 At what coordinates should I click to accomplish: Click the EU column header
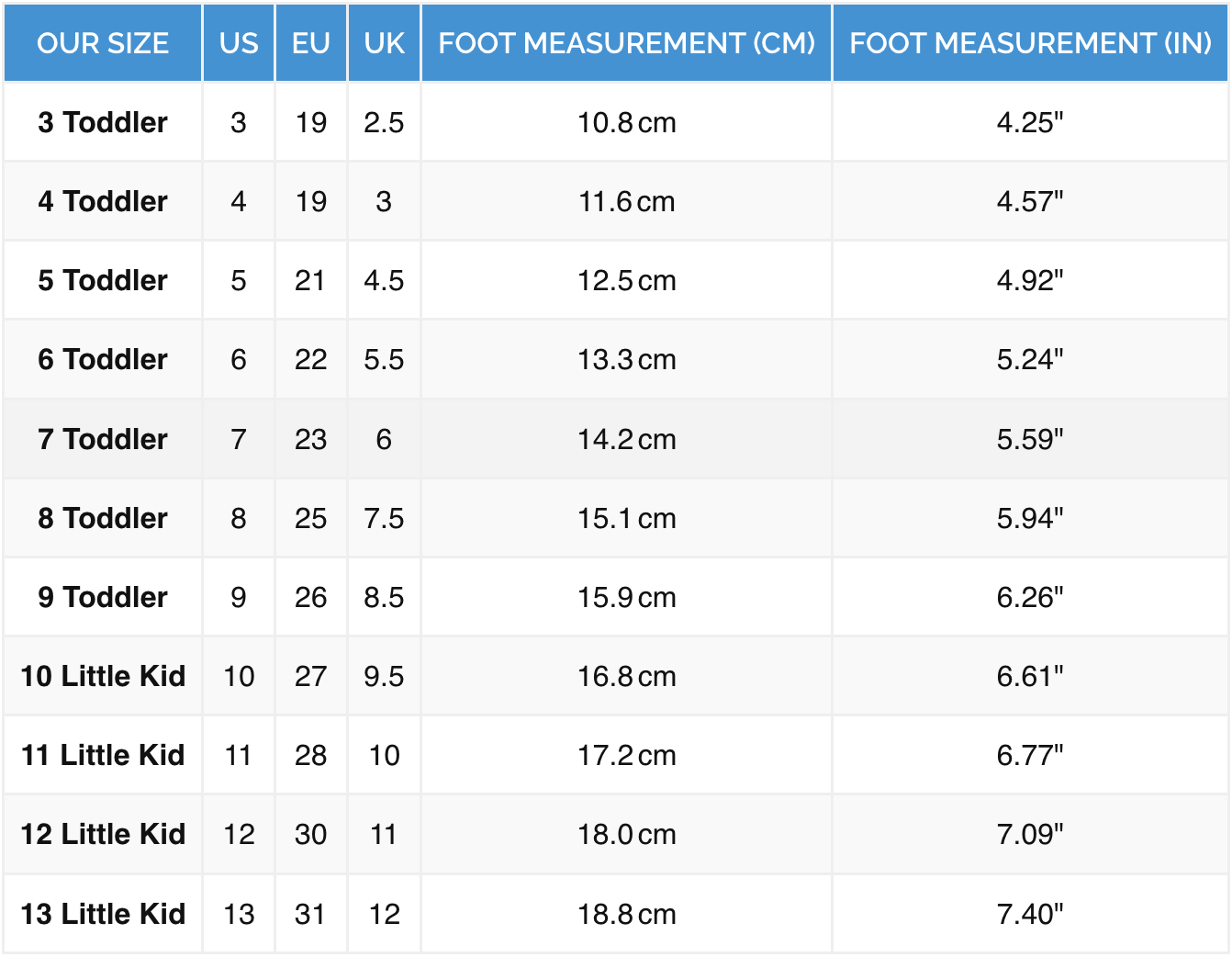pos(311,43)
